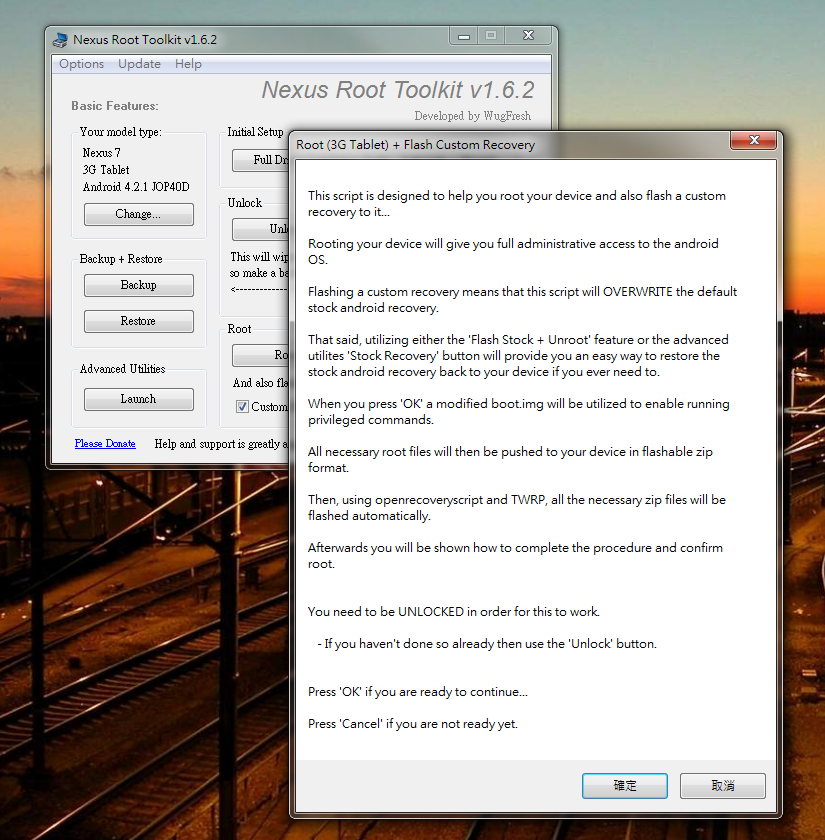Click the Root button in the toolkit window
Screen dimensions: 825x840
point(261,355)
